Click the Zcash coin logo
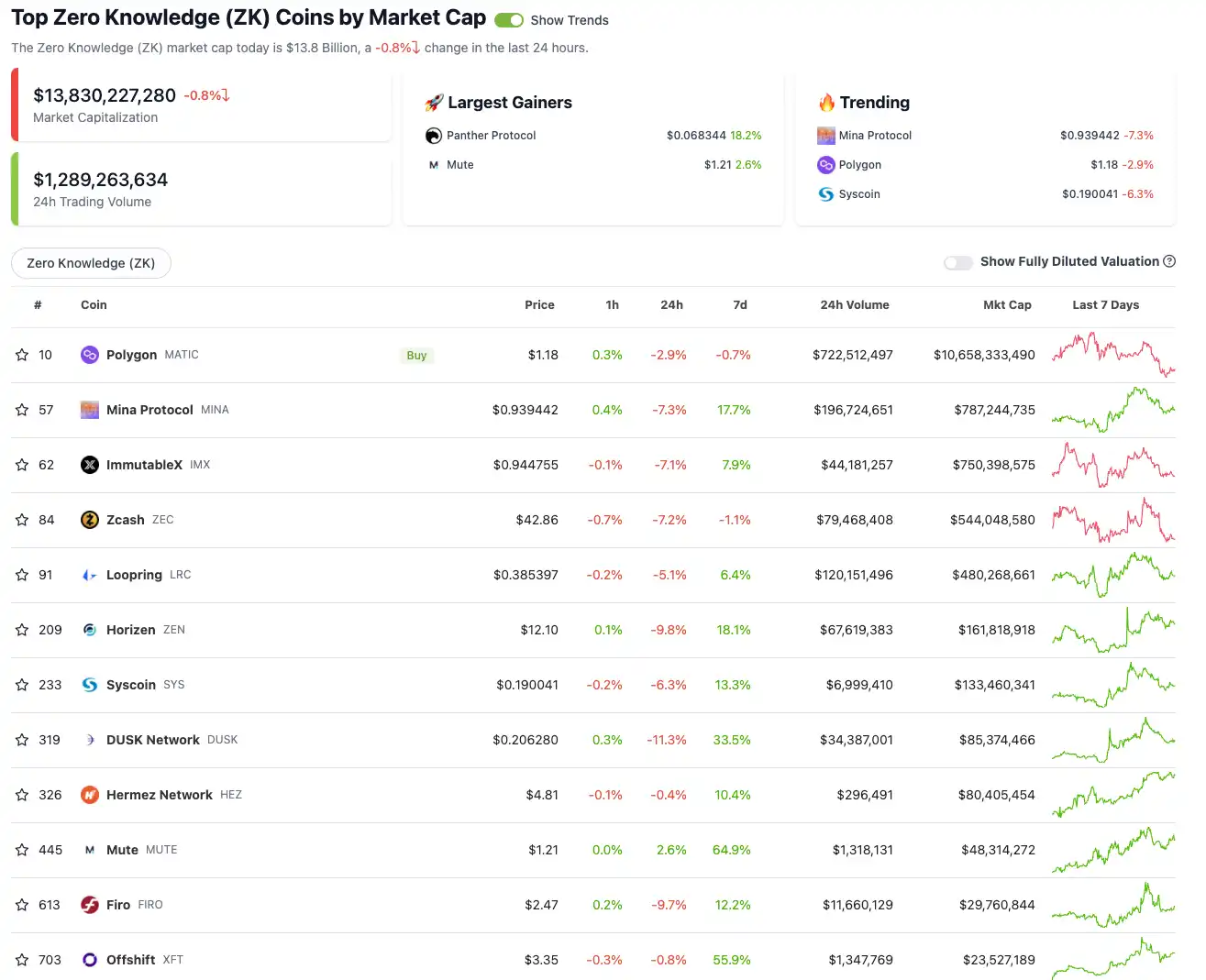 pyautogui.click(x=90, y=520)
